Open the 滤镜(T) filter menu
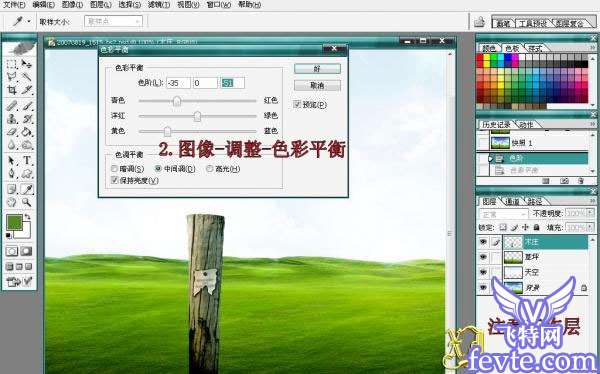Viewport: 600px width, 374px height. (159, 5)
